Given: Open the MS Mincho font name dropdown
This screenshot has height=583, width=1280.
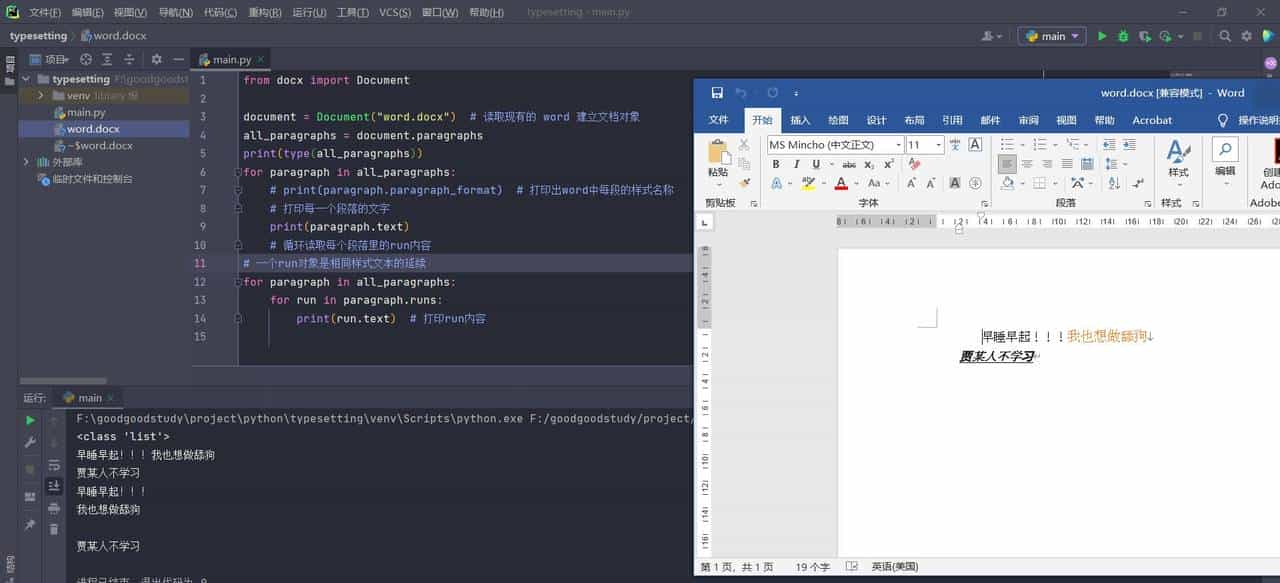Looking at the screenshot, I should pos(899,145).
